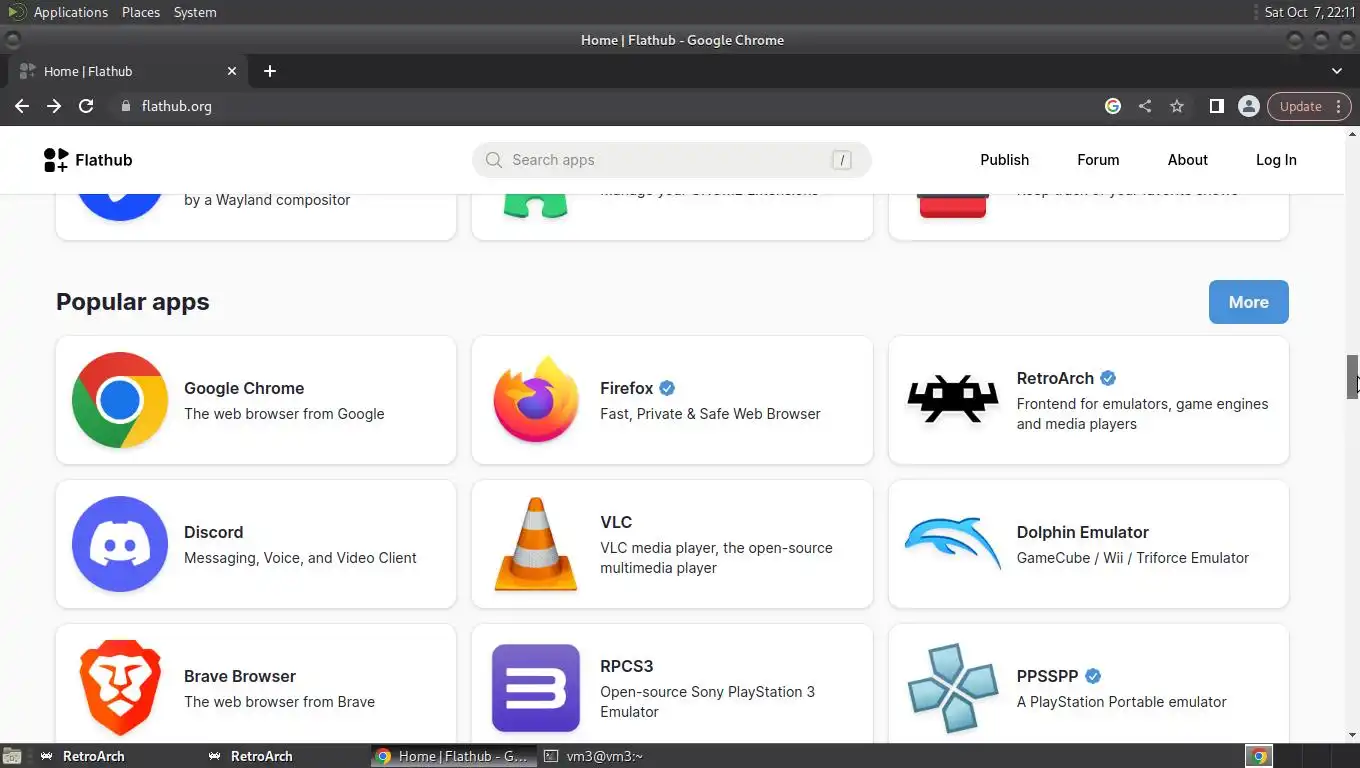Open the Google Chrome app title
The height and width of the screenshot is (768, 1360).
(x=244, y=388)
